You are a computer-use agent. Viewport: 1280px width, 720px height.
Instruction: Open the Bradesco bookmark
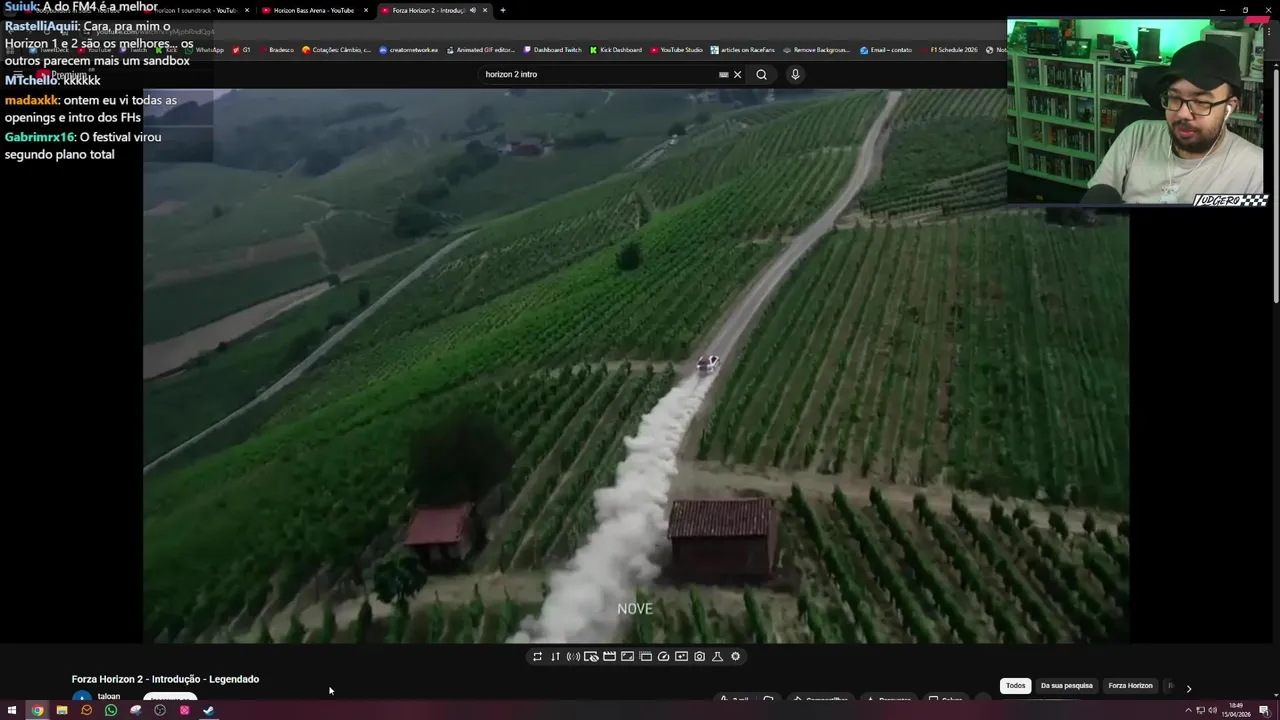276,50
